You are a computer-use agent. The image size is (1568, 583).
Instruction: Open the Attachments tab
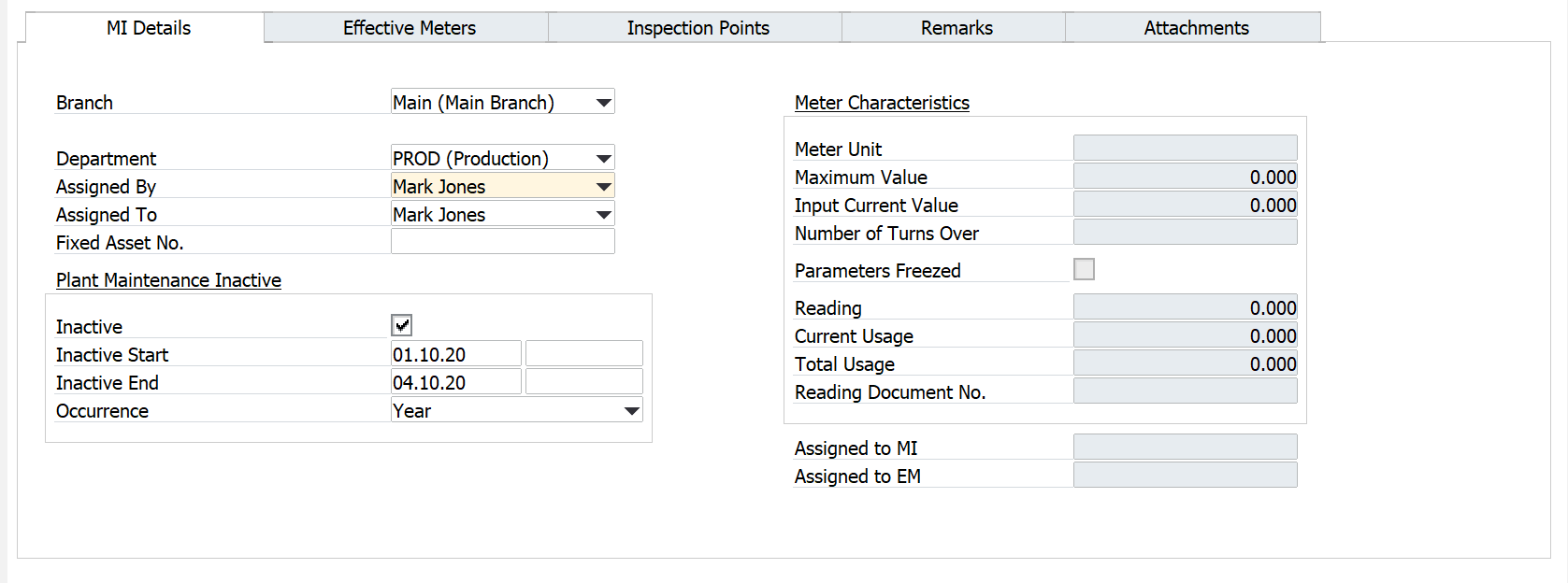tap(1195, 28)
